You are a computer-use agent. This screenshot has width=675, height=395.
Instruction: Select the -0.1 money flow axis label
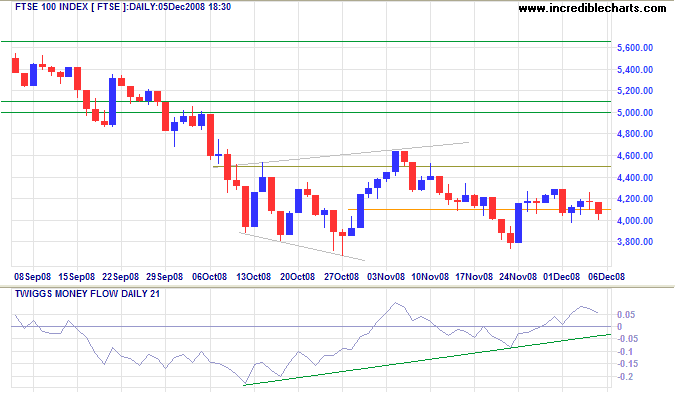(625, 352)
